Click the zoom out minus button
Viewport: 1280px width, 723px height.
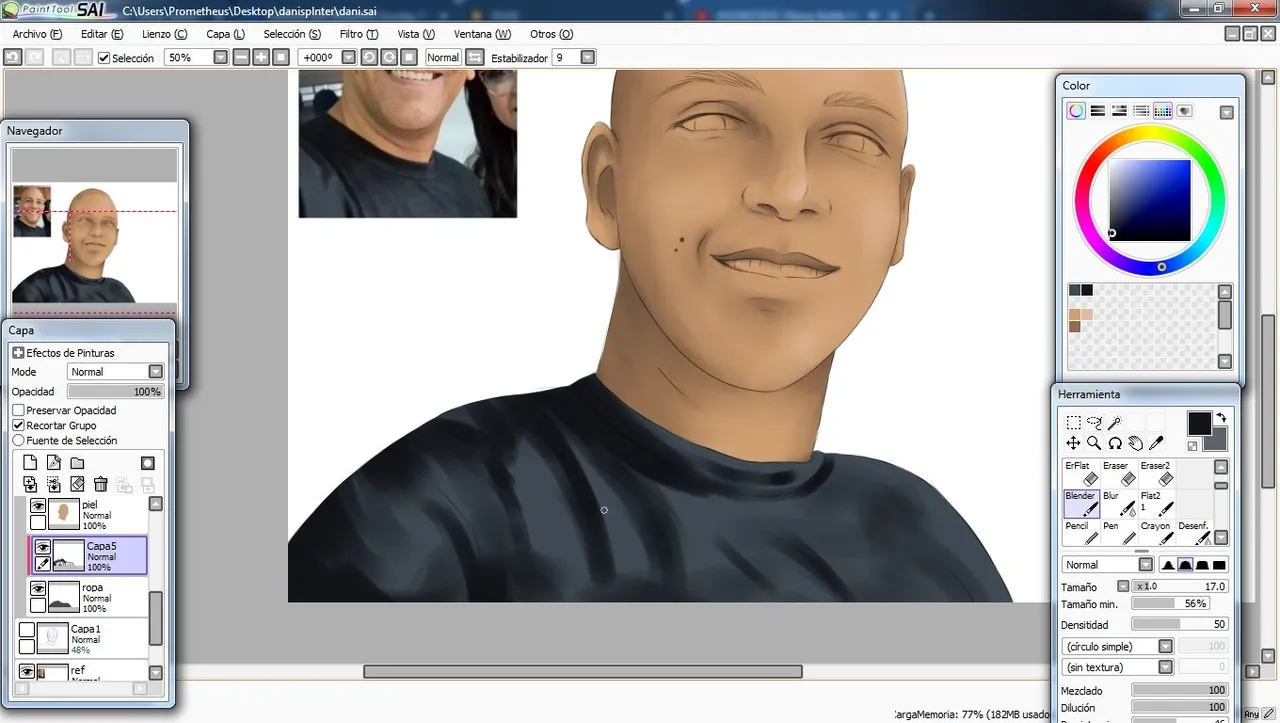click(x=241, y=58)
